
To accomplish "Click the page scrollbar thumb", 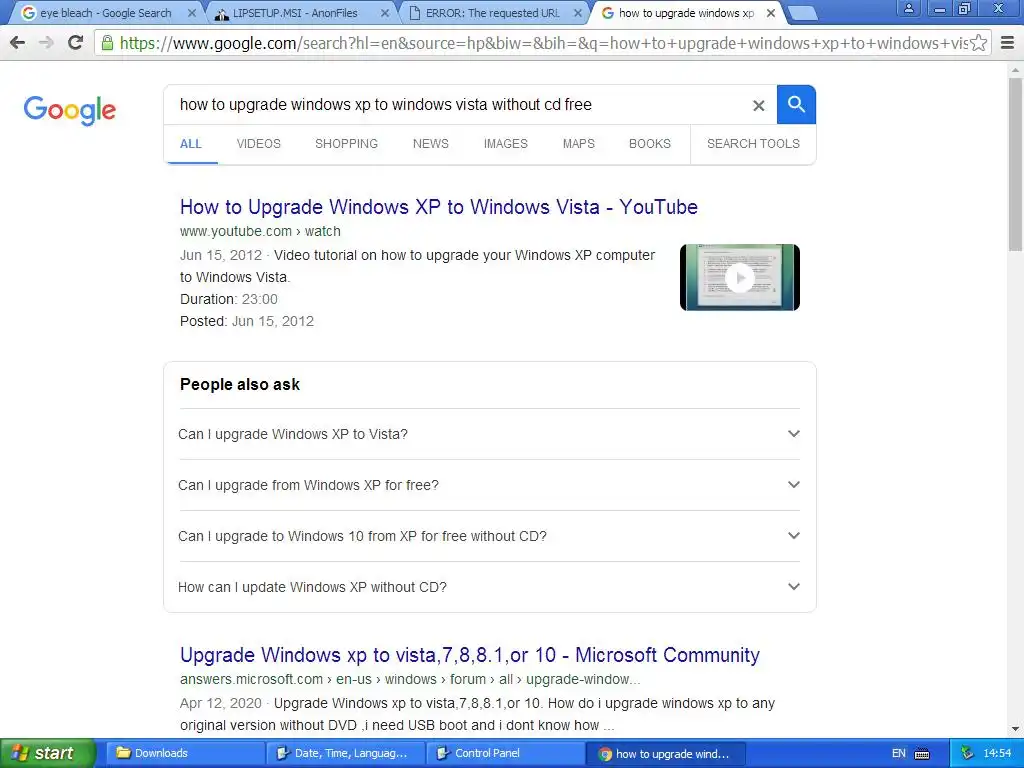I will click(1016, 163).
